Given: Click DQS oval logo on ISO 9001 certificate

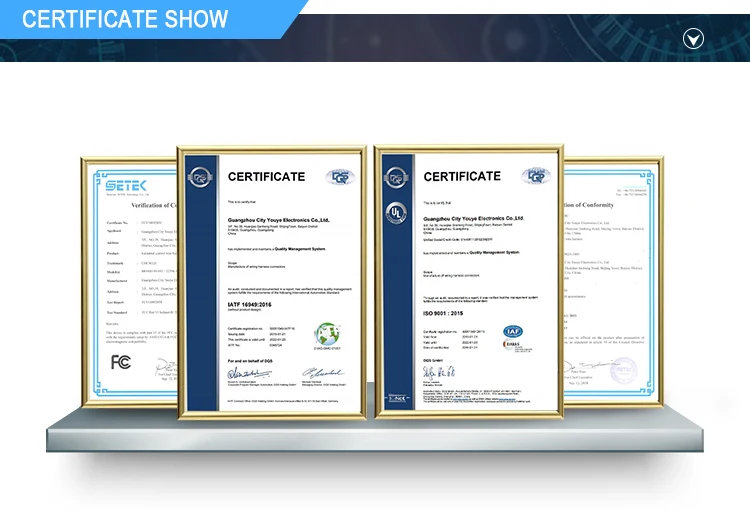Looking at the screenshot, I should (535, 177).
